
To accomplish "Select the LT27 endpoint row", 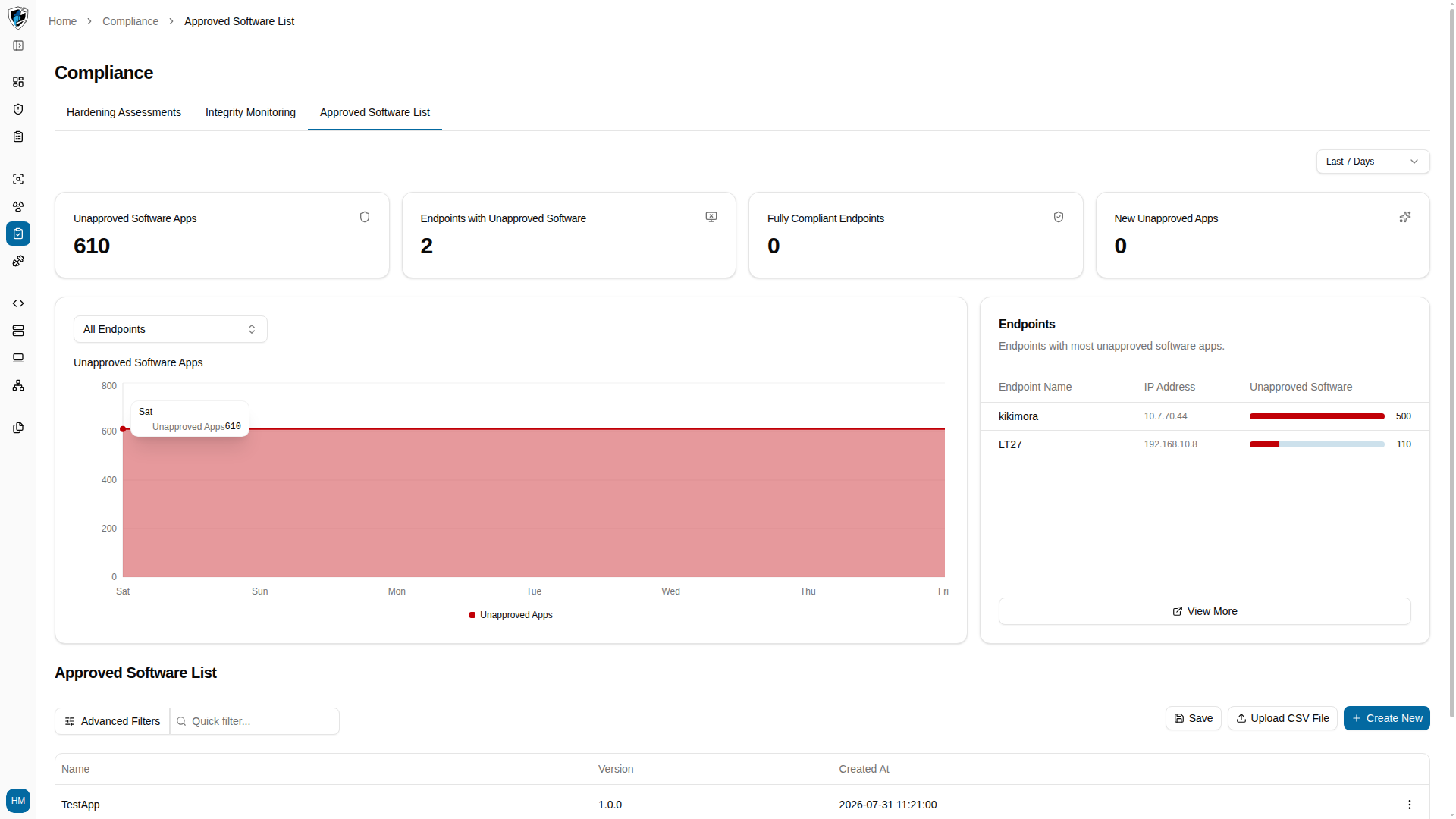I will tap(1204, 444).
